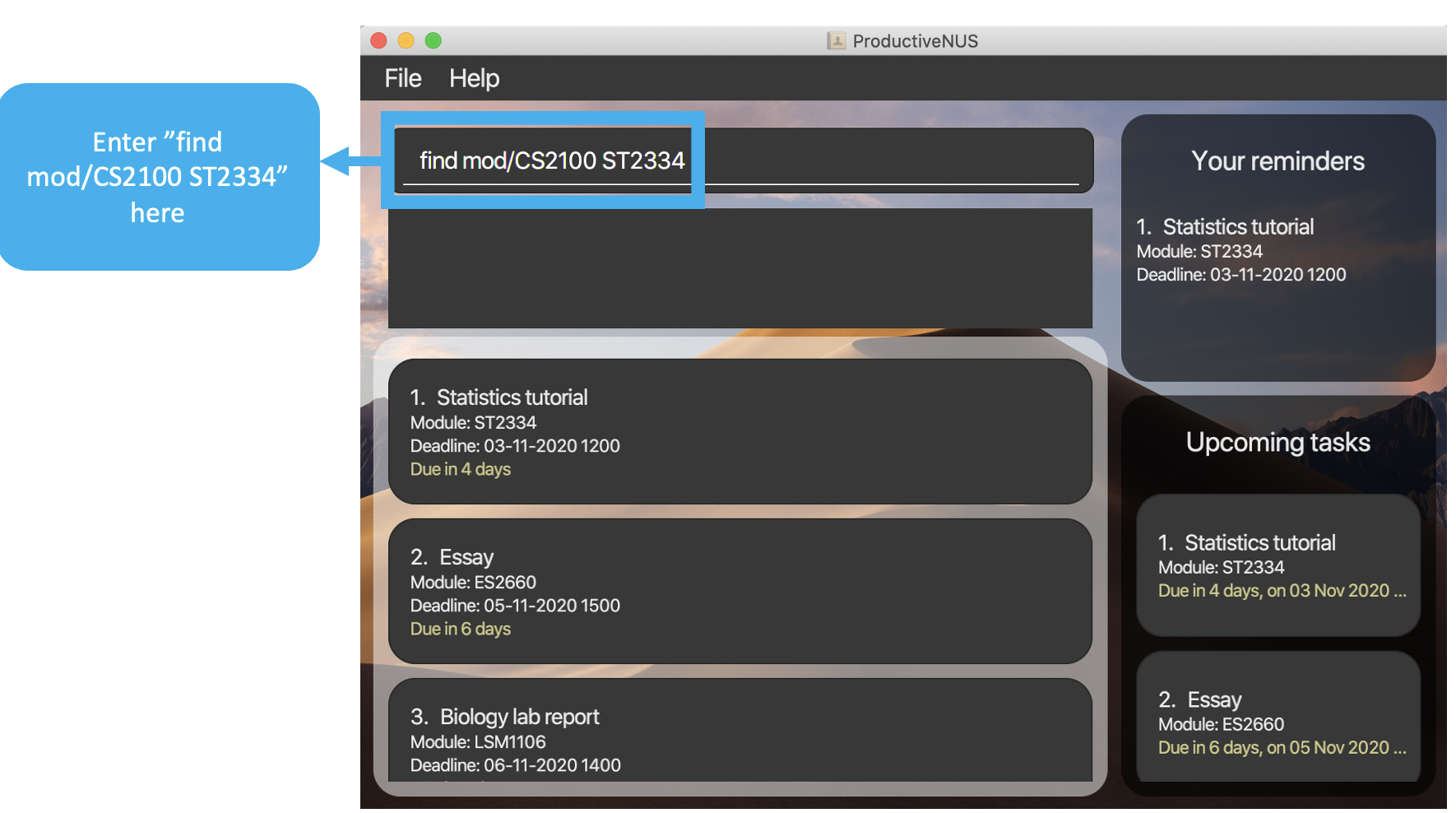Select Statistics tutorial card in Upcoming tasks

[1278, 565]
